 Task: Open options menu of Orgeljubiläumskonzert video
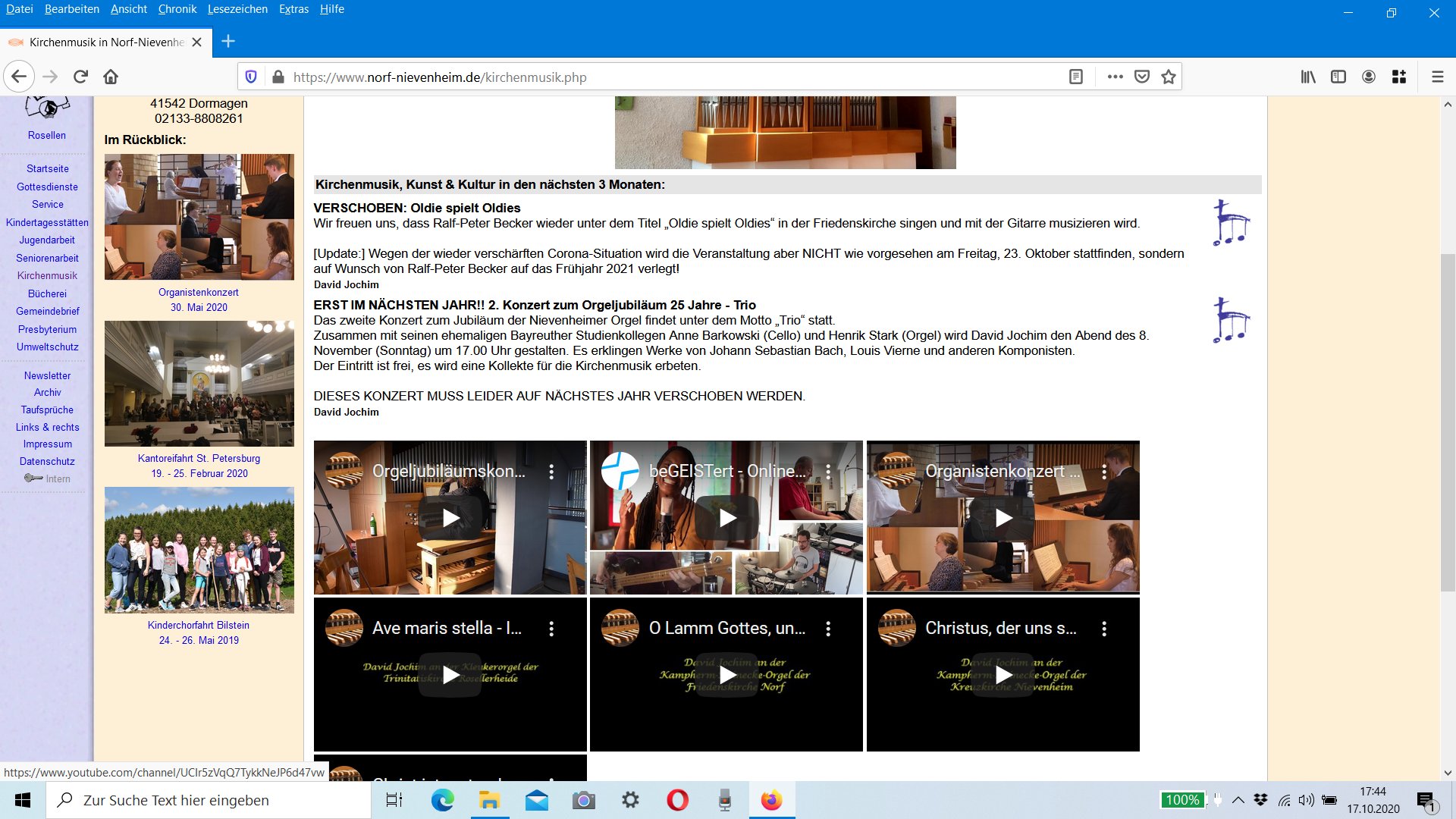click(x=551, y=472)
